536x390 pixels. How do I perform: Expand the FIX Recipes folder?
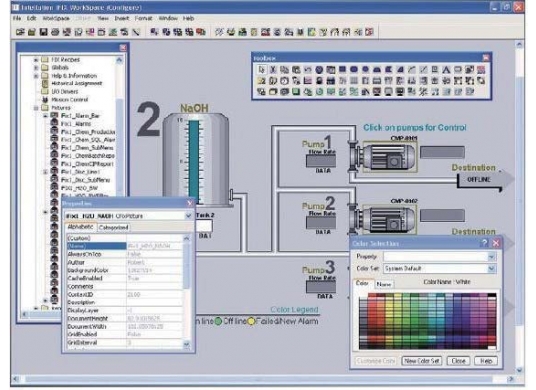coord(36,60)
